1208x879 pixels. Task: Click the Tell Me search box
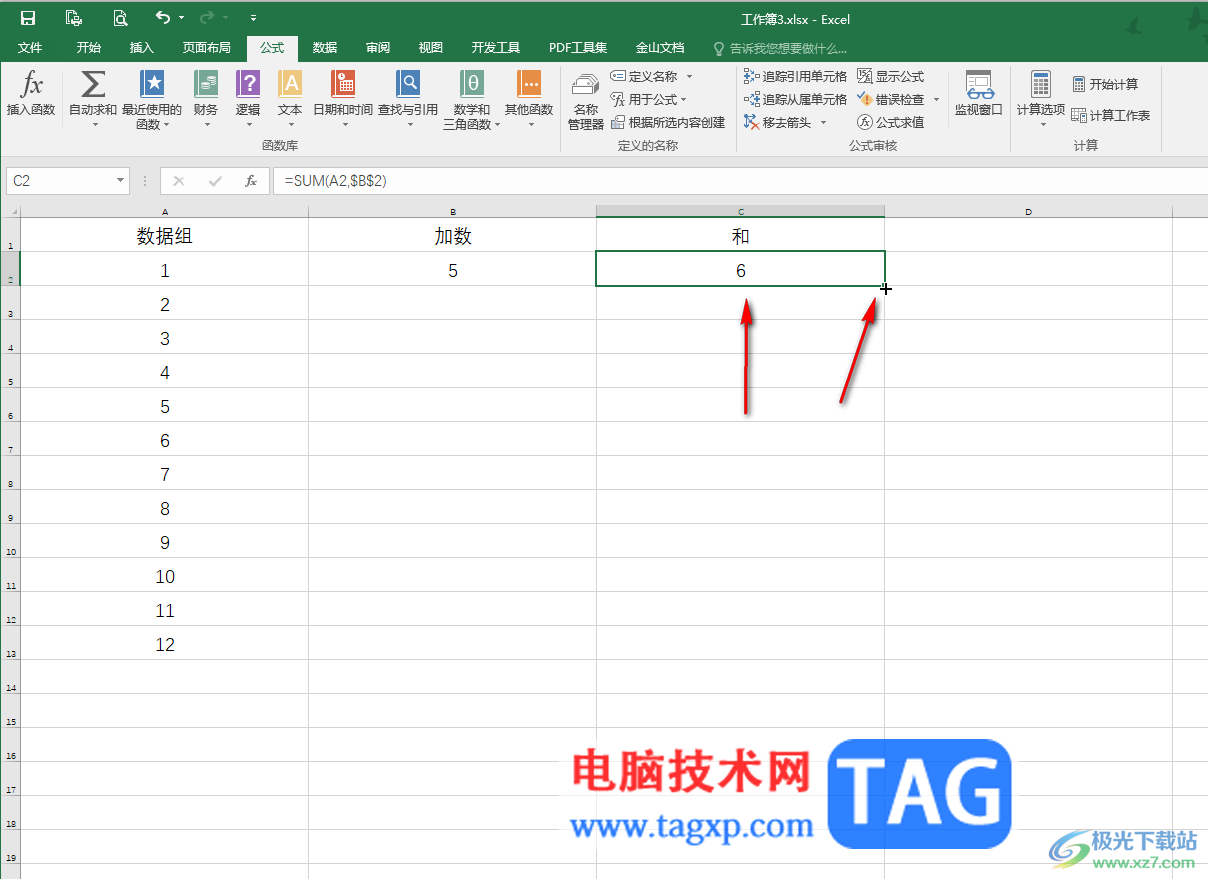point(780,47)
